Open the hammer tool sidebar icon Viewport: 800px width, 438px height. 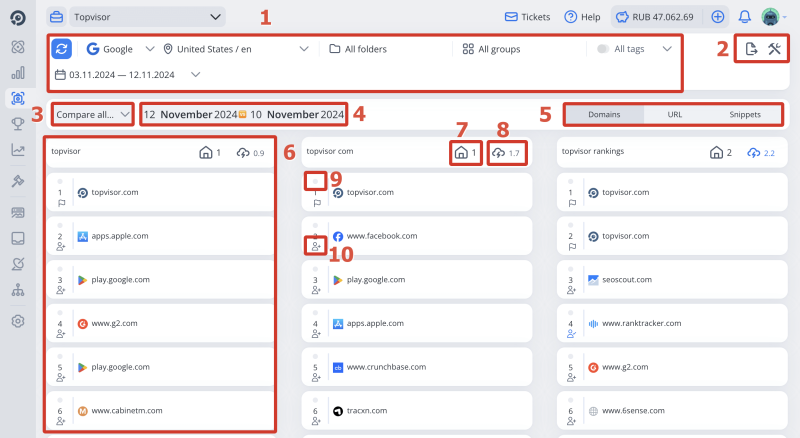[18, 181]
